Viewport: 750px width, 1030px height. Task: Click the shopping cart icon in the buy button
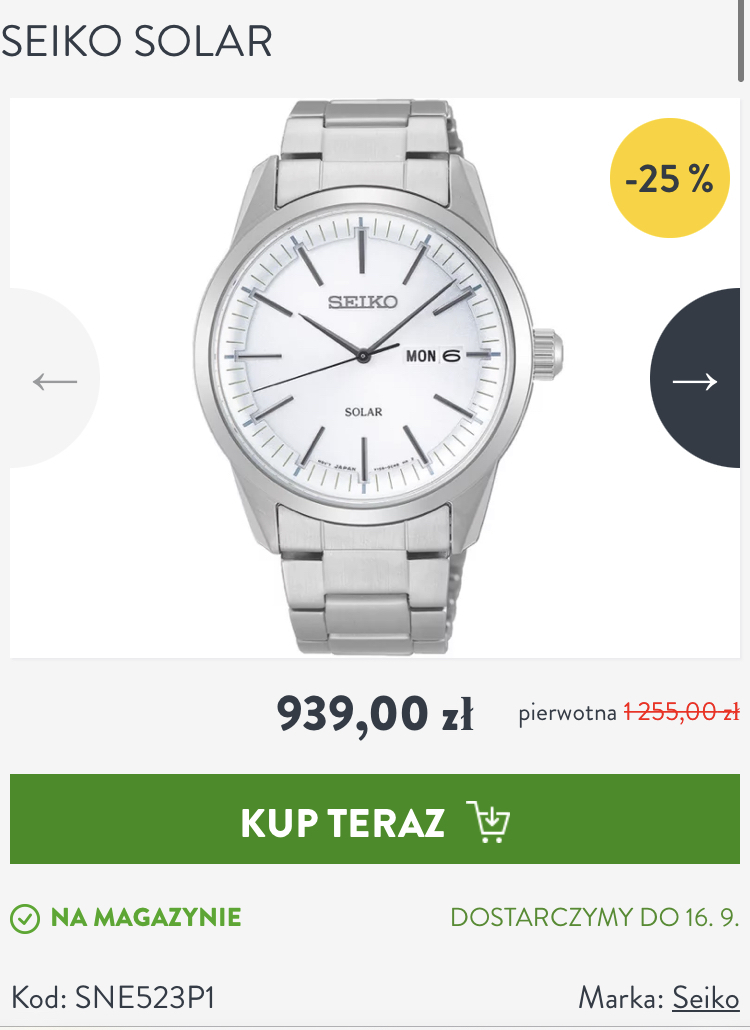pos(487,821)
